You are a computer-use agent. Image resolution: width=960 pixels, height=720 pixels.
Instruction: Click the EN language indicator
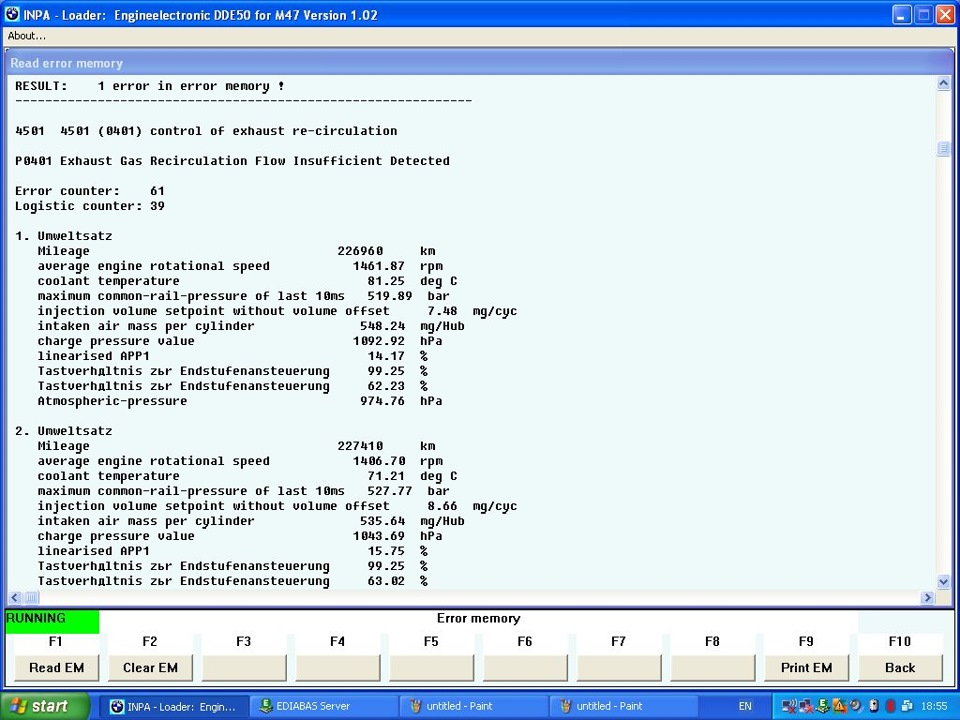coord(745,706)
